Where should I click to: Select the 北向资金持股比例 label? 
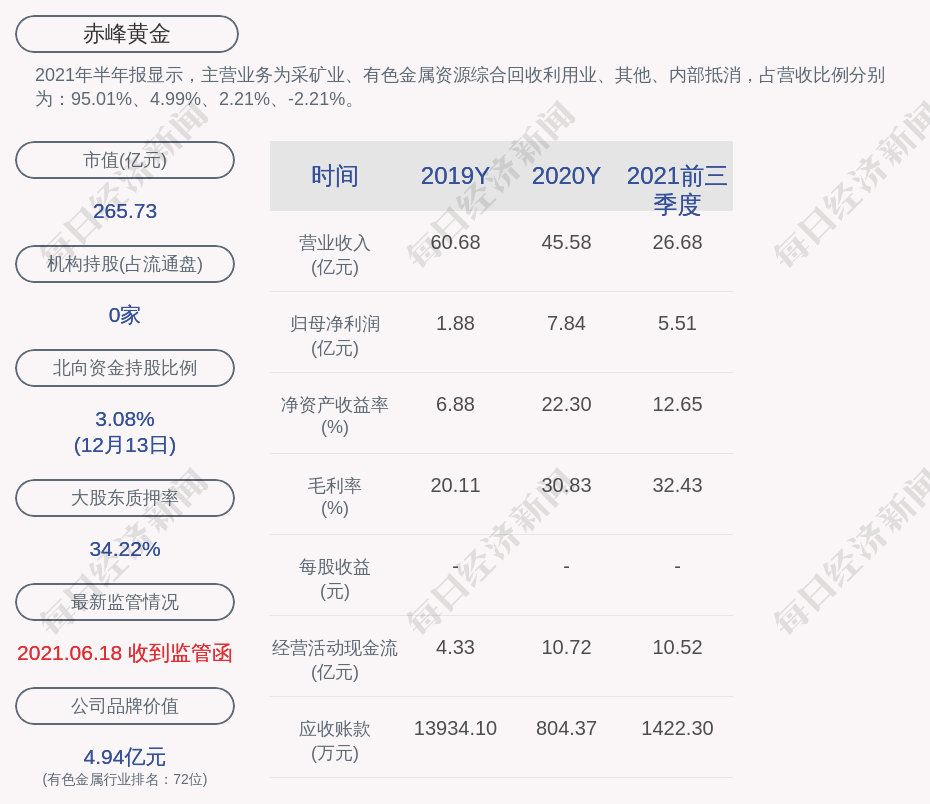[x=125, y=368]
